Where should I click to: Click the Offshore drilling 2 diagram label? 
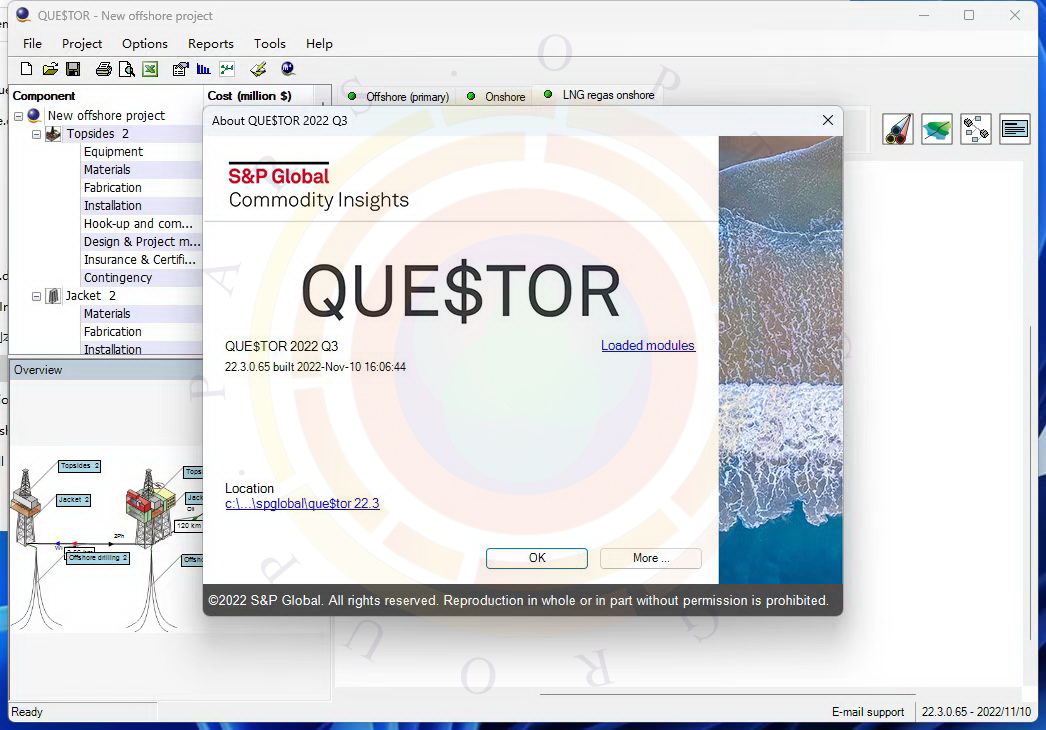click(97, 557)
